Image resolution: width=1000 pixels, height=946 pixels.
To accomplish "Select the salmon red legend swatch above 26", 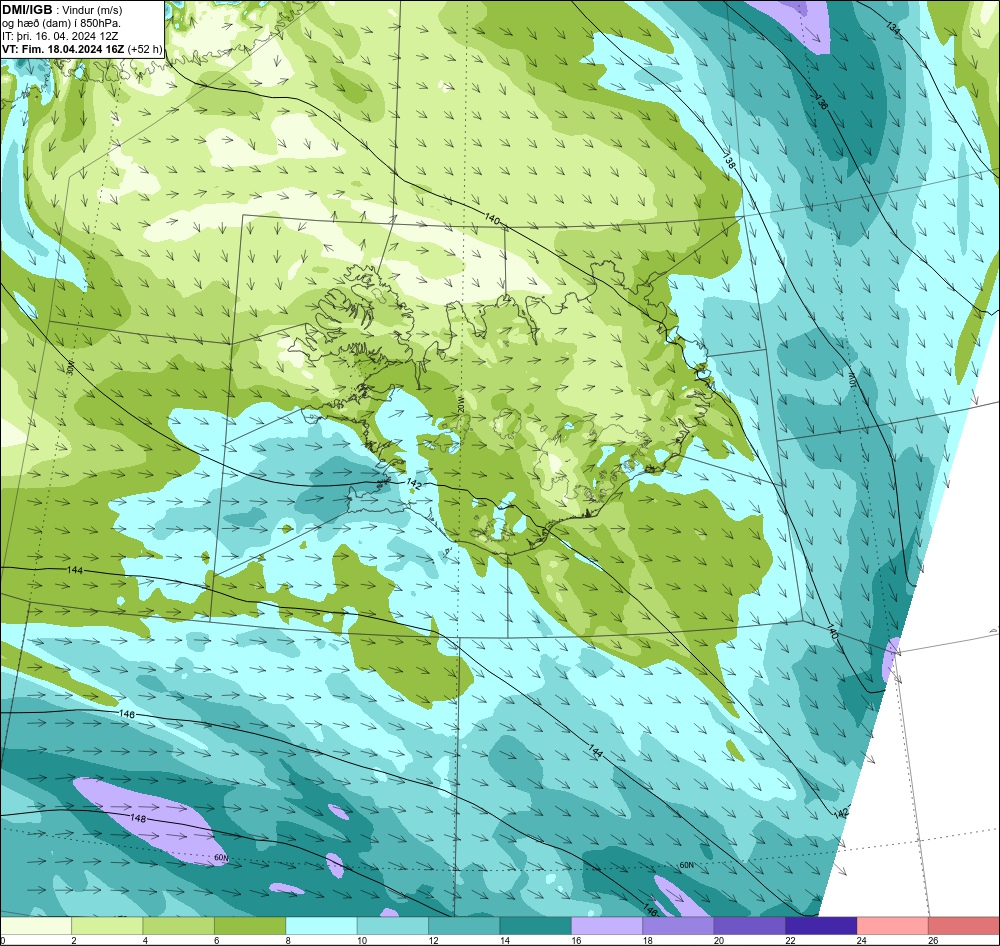I will pyautogui.click(x=964, y=925).
